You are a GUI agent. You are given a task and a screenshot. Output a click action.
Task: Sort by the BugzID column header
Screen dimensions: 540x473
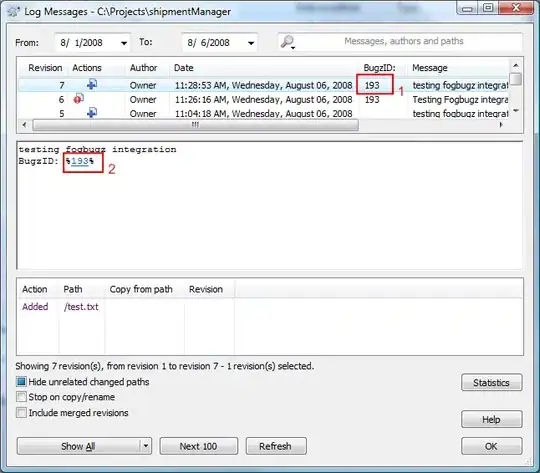pos(380,68)
